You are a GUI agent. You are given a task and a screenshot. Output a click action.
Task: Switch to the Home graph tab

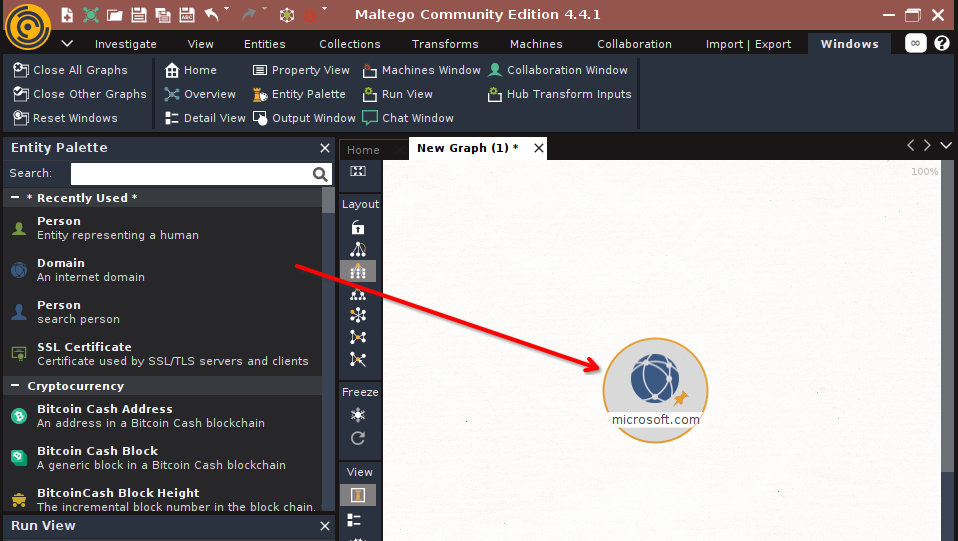pyautogui.click(x=363, y=150)
